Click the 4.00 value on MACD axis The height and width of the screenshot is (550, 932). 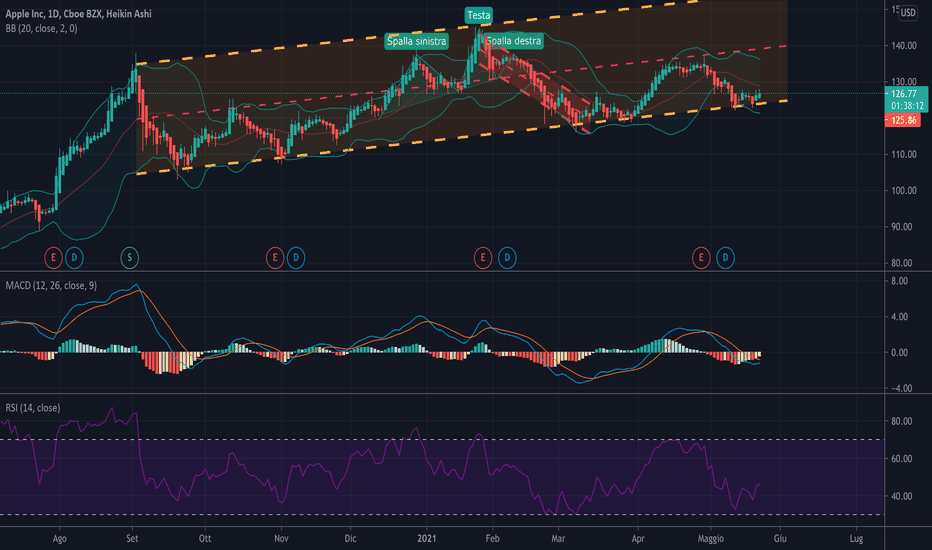pyautogui.click(x=900, y=317)
